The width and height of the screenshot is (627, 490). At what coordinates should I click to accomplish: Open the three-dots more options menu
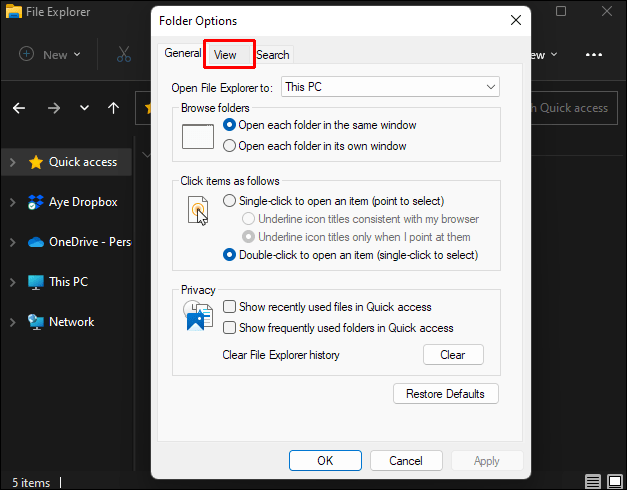pyautogui.click(x=594, y=54)
